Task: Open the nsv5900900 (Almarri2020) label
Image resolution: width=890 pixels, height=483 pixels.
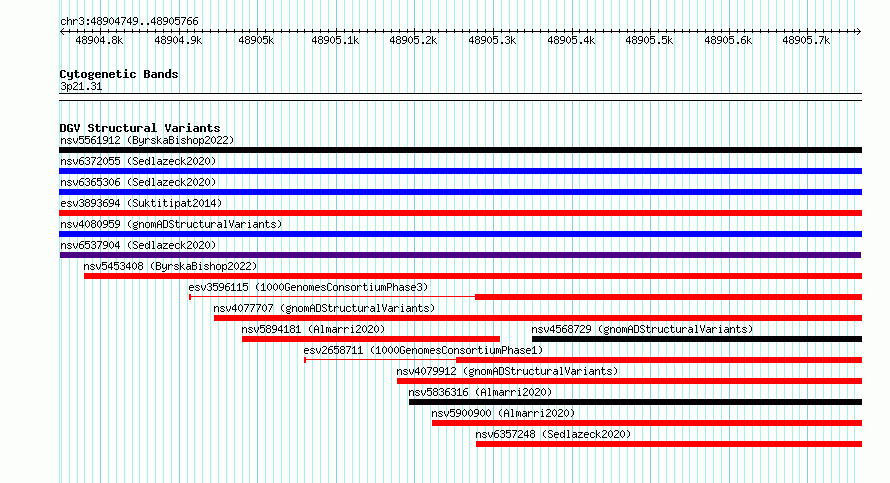Action: 503,413
